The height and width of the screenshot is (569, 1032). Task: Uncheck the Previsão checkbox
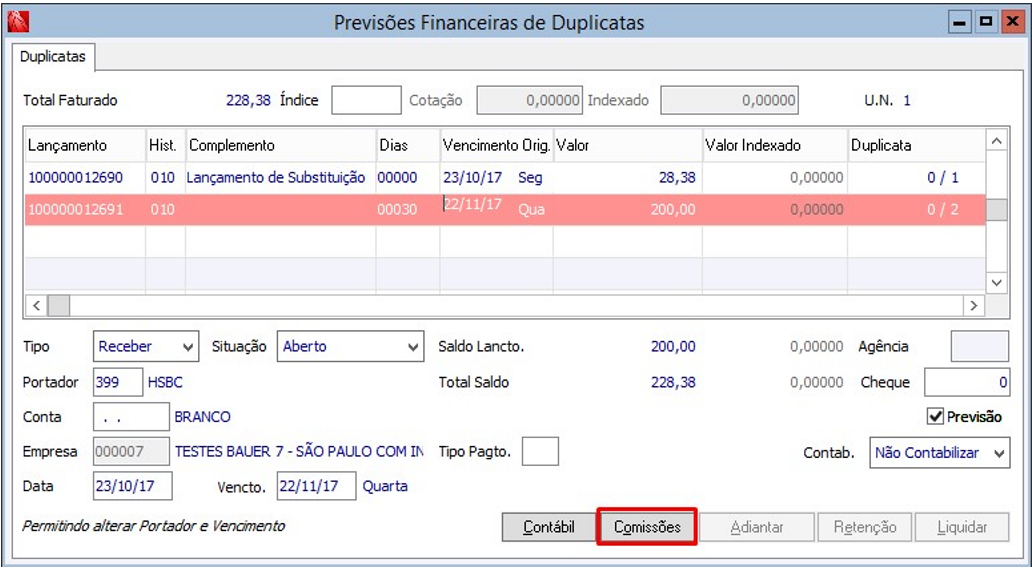point(935,417)
